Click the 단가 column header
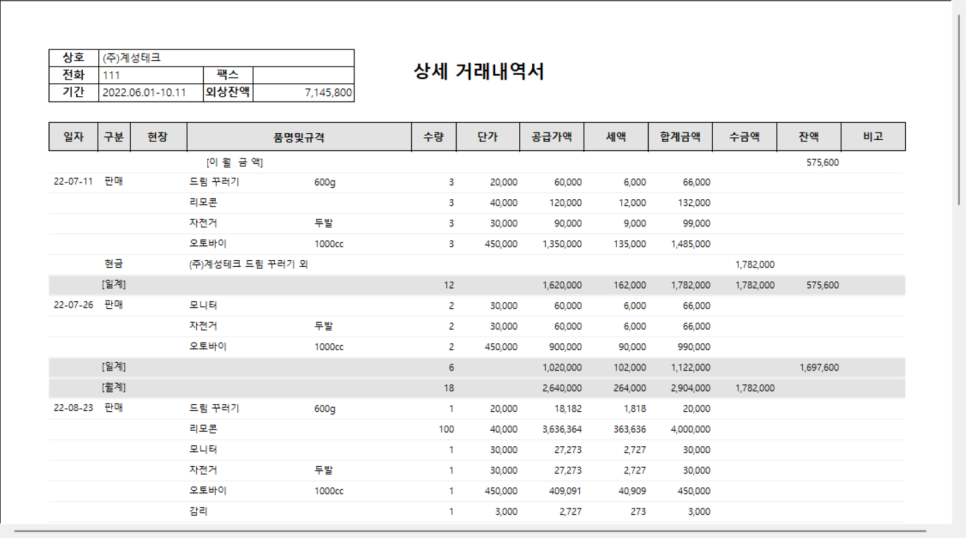This screenshot has width=966, height=538. click(x=488, y=137)
